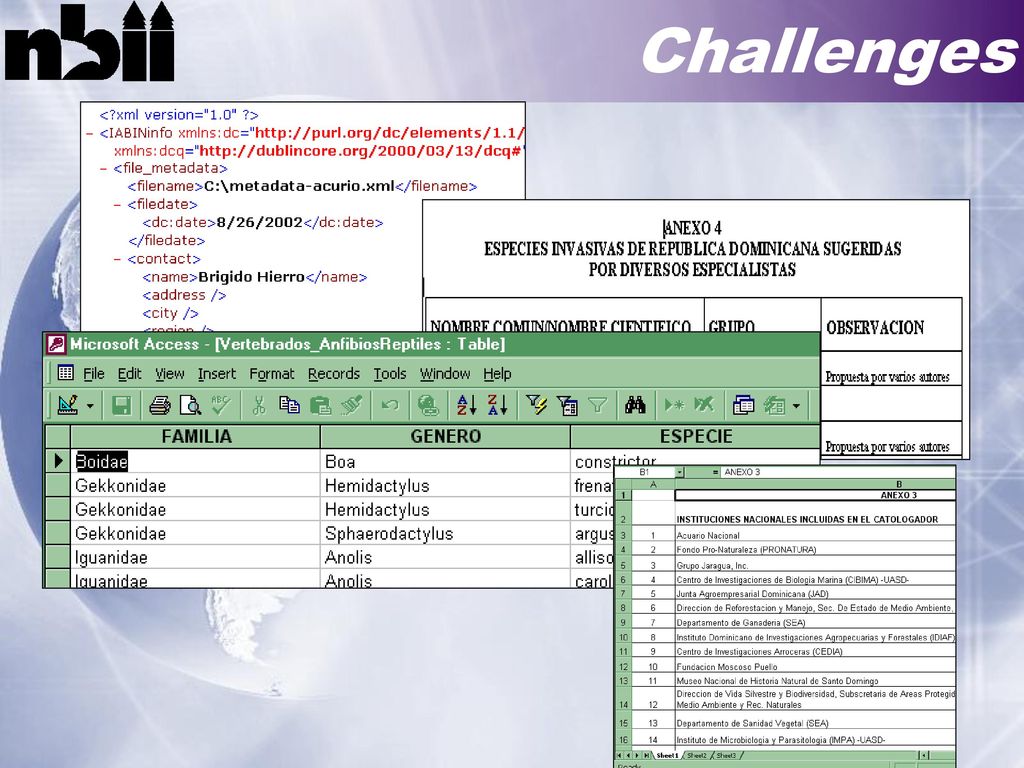The width and height of the screenshot is (1024, 768).
Task: Click the Undo arrow icon
Action: [390, 406]
